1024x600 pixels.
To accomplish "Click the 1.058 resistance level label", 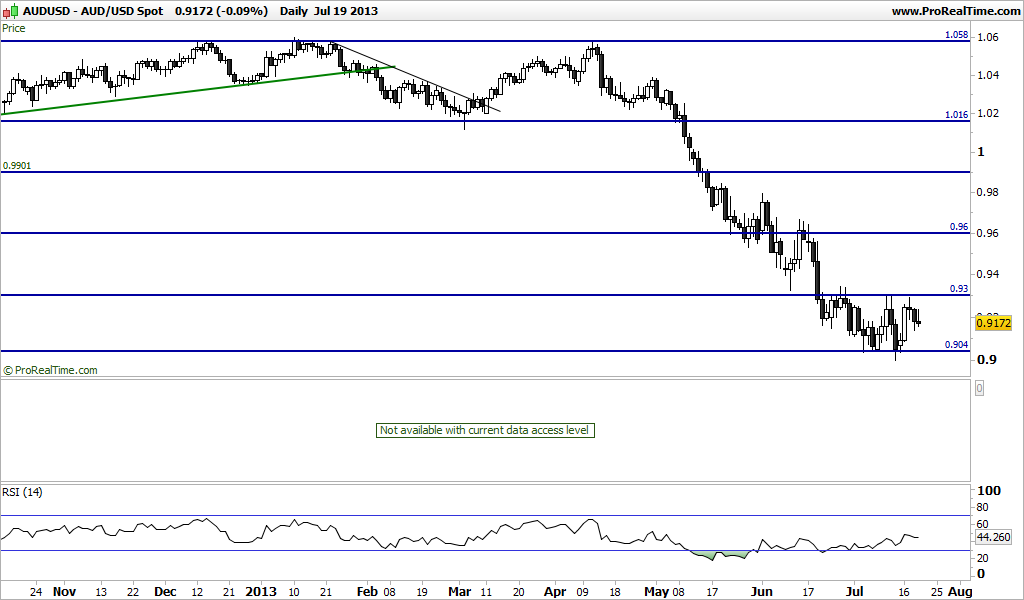I will tap(957, 35).
